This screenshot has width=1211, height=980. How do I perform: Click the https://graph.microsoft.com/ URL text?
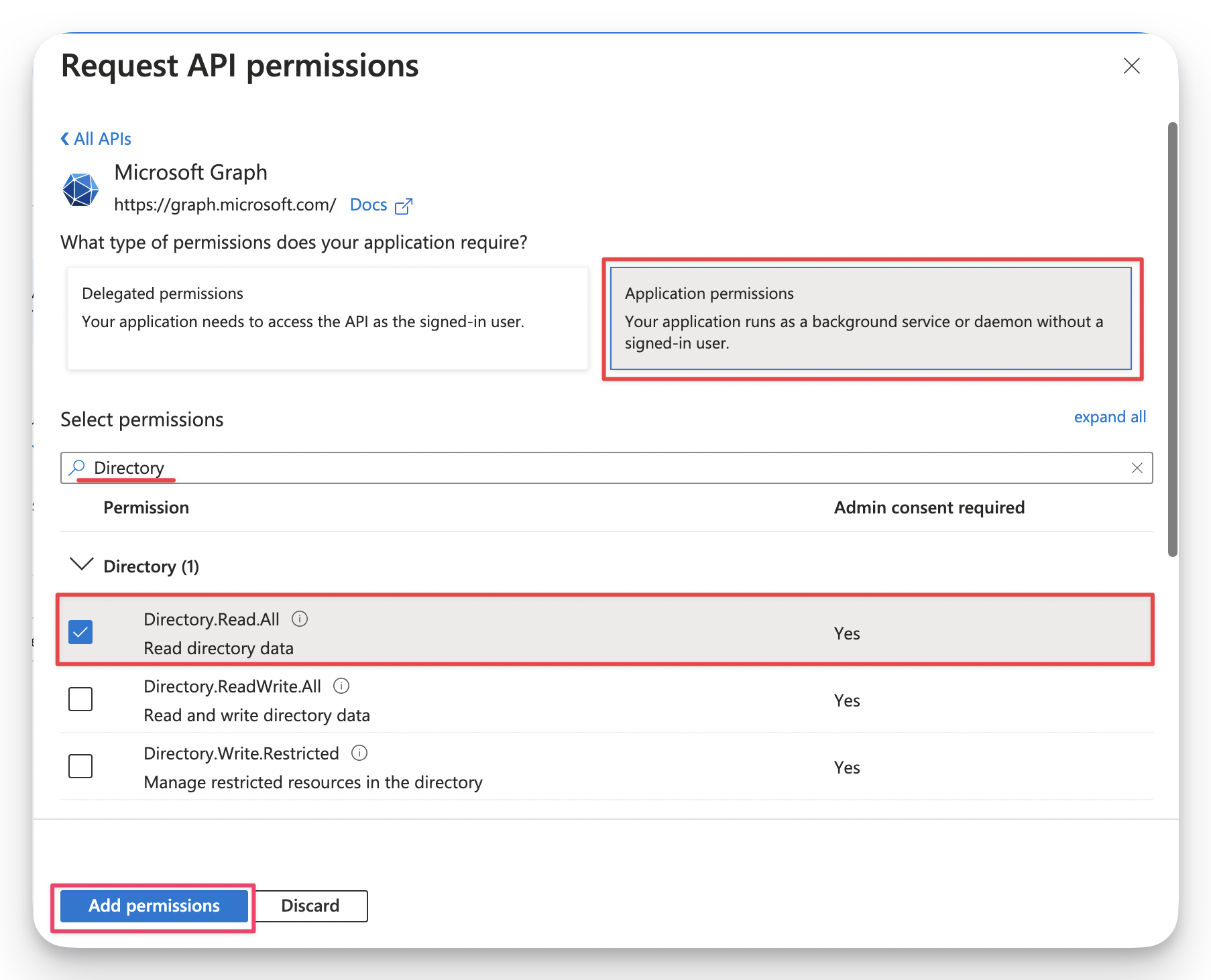[225, 204]
